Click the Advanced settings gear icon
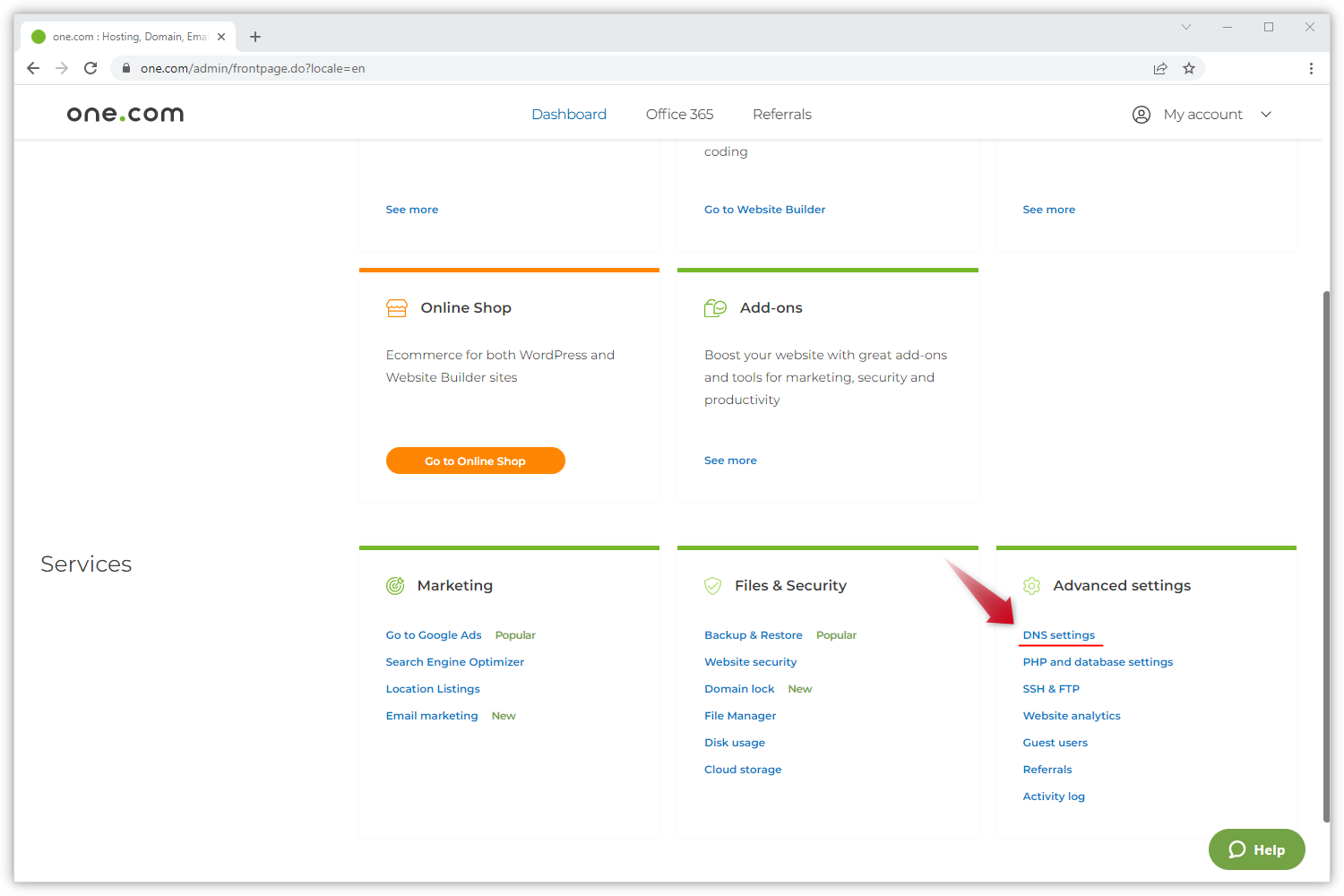This screenshot has width=1344, height=896. click(1032, 586)
